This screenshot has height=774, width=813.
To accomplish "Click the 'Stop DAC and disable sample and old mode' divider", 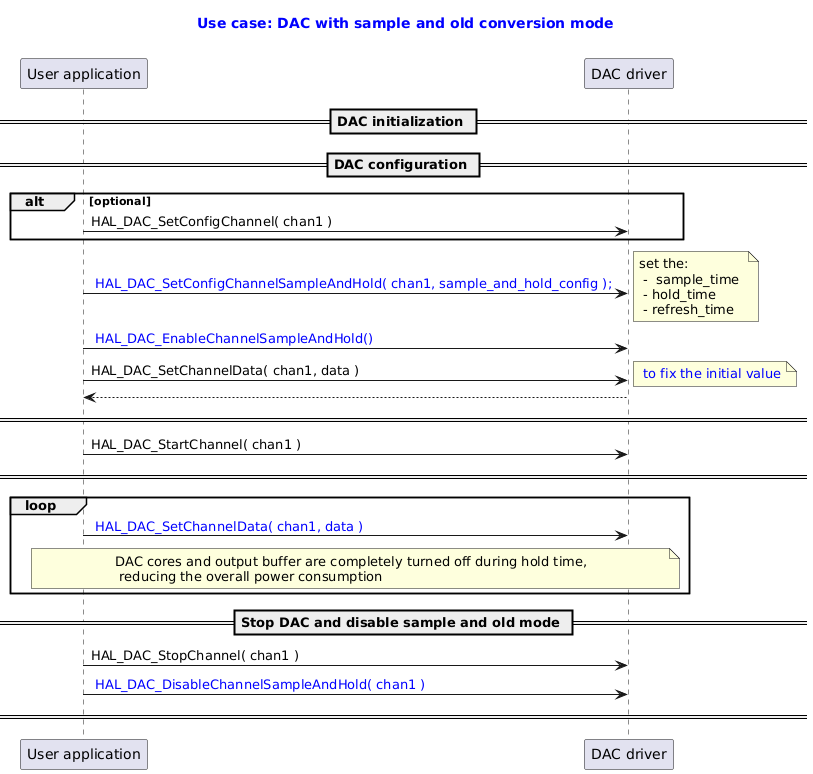I will click(403, 622).
